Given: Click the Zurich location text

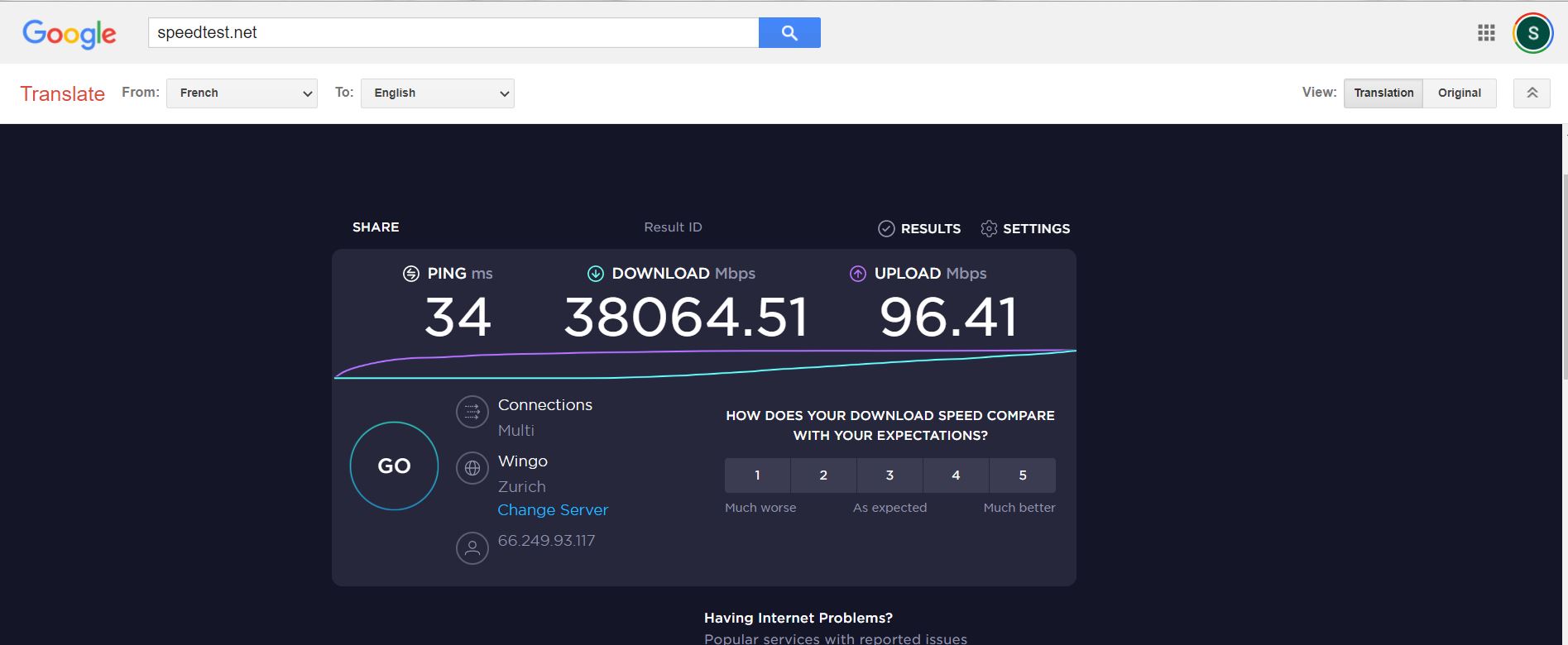Looking at the screenshot, I should [521, 486].
